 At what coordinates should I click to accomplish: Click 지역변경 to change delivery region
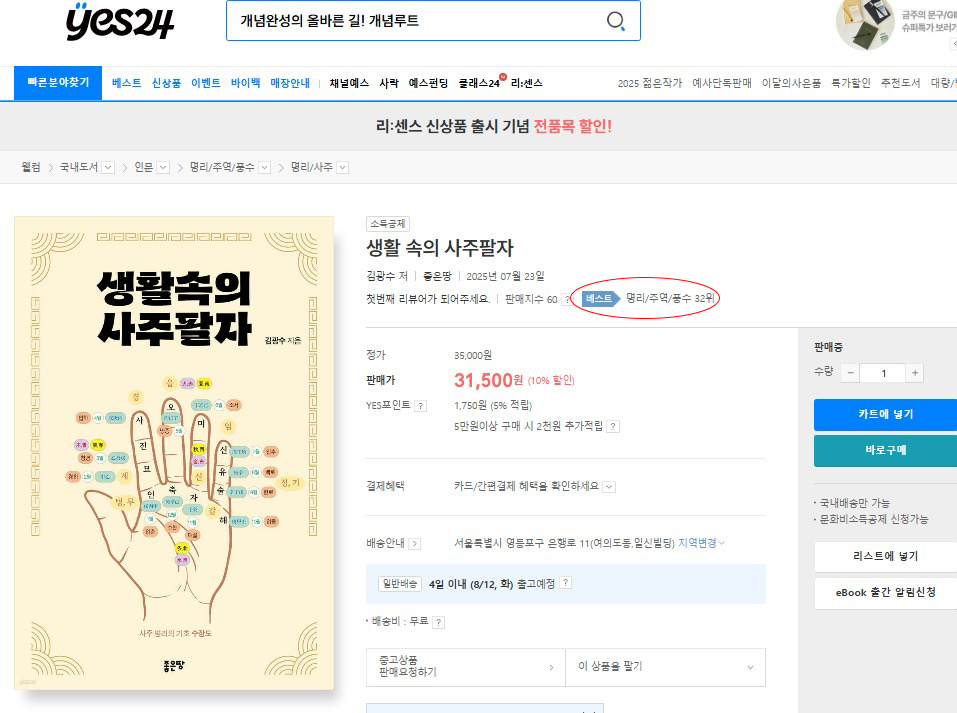[701, 543]
